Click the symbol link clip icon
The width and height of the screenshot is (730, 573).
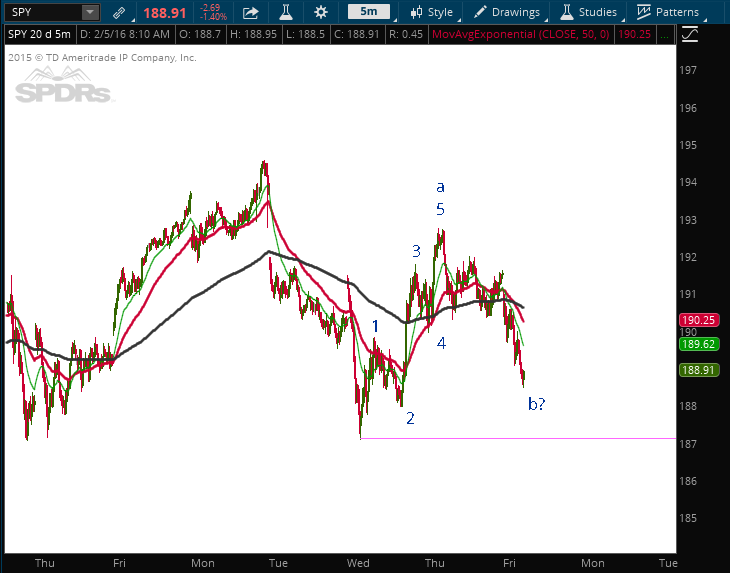(120, 13)
